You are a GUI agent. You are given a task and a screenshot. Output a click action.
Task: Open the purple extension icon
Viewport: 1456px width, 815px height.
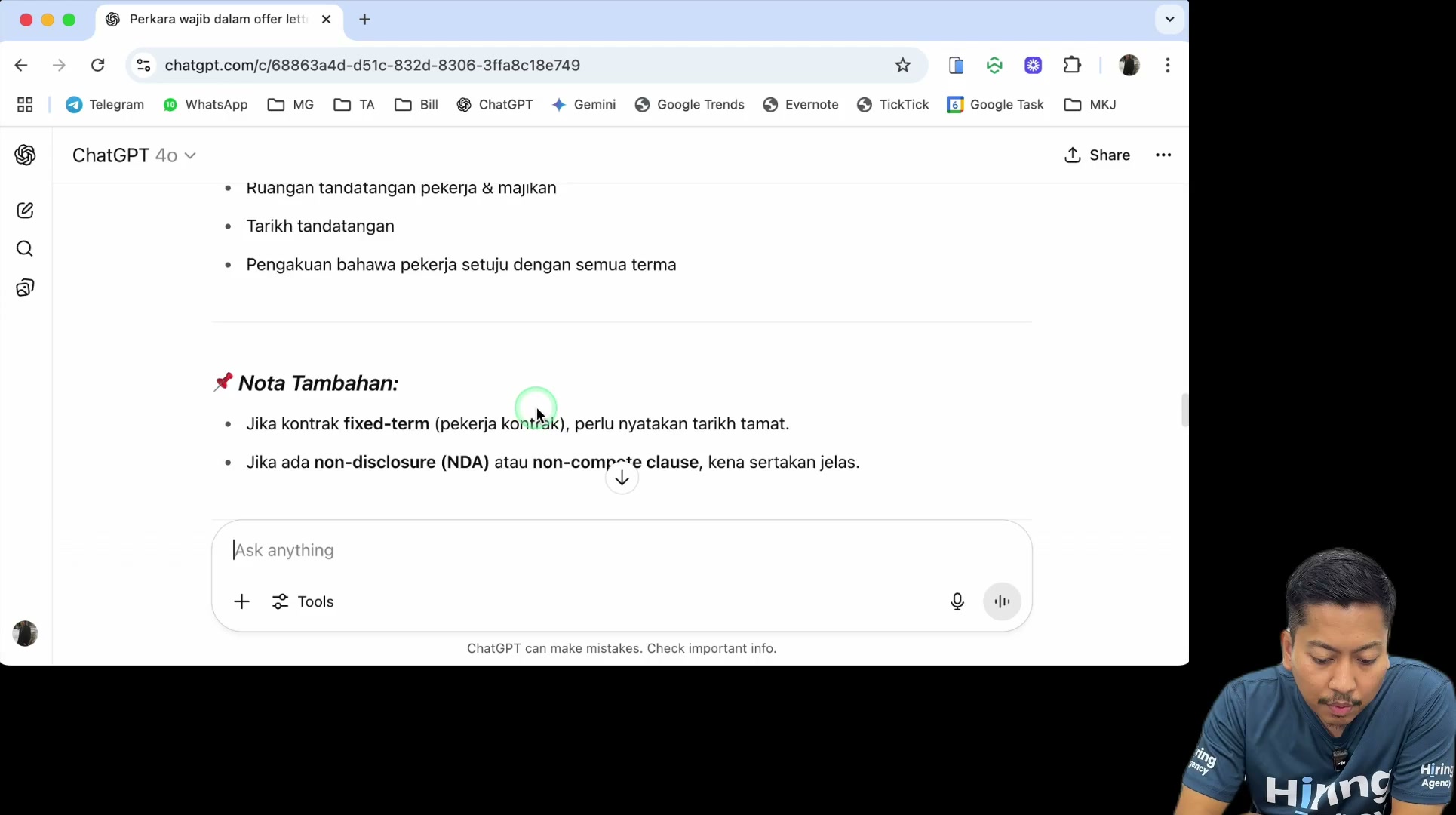pos(1034,66)
